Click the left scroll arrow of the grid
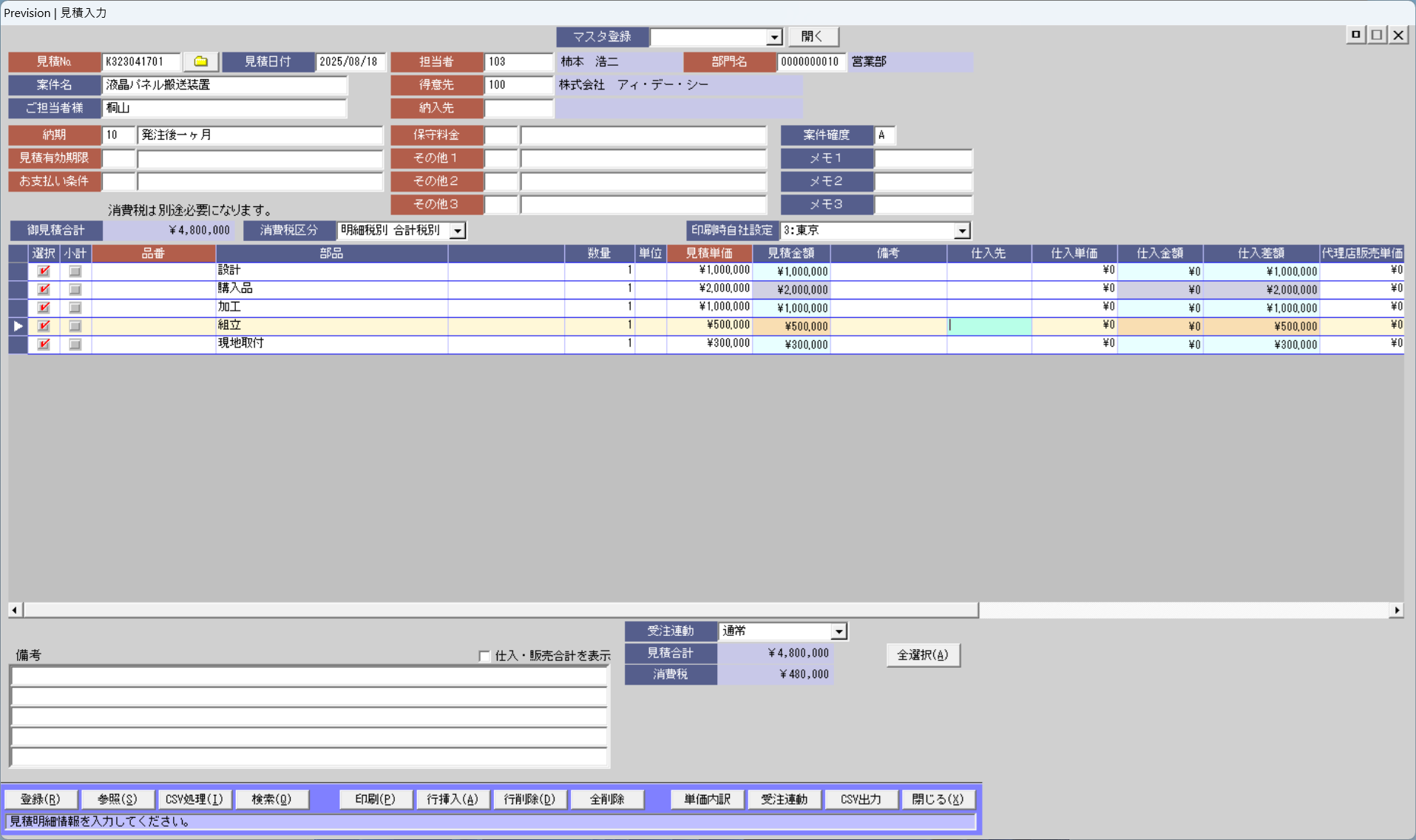Screen dimensions: 1416x840 click(x=15, y=610)
